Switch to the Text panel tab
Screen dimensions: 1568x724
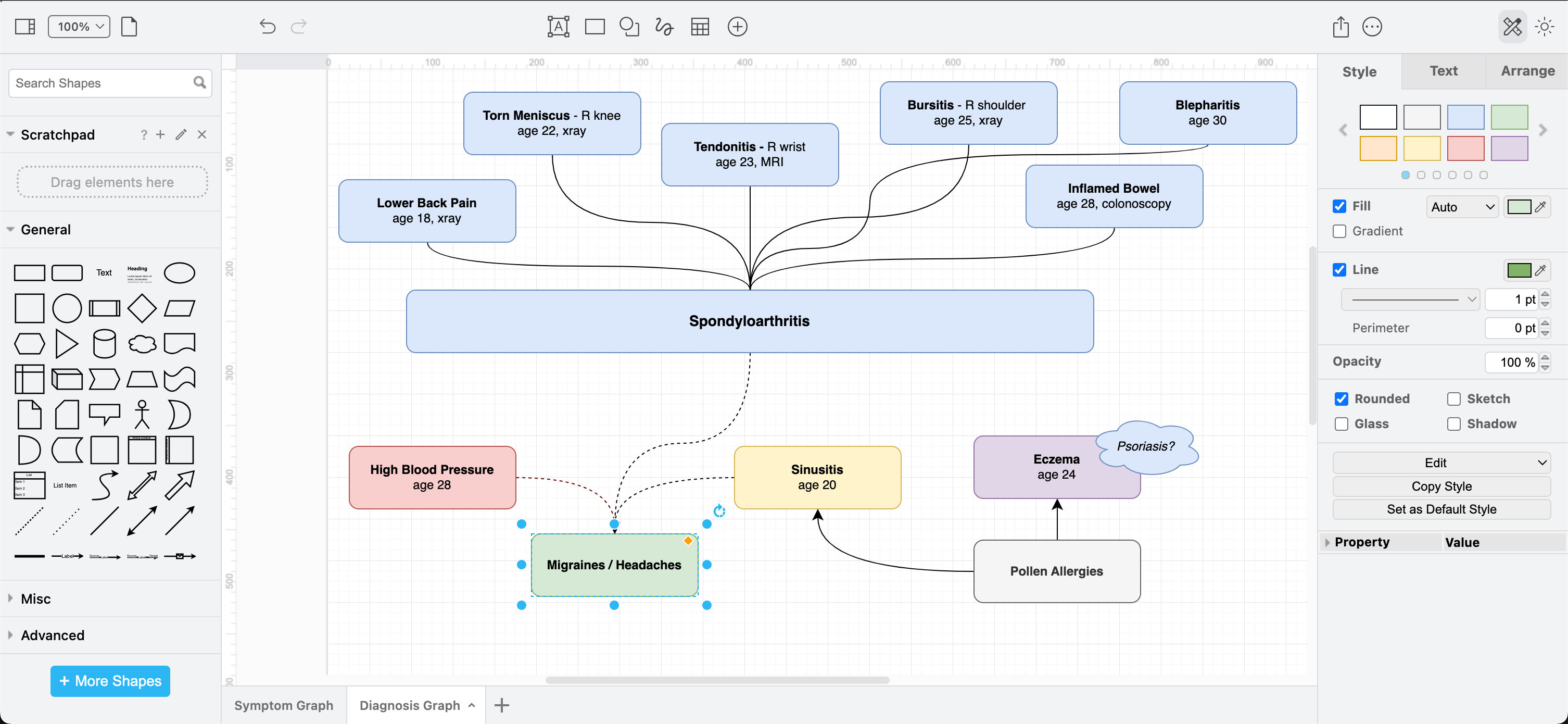coord(1442,71)
